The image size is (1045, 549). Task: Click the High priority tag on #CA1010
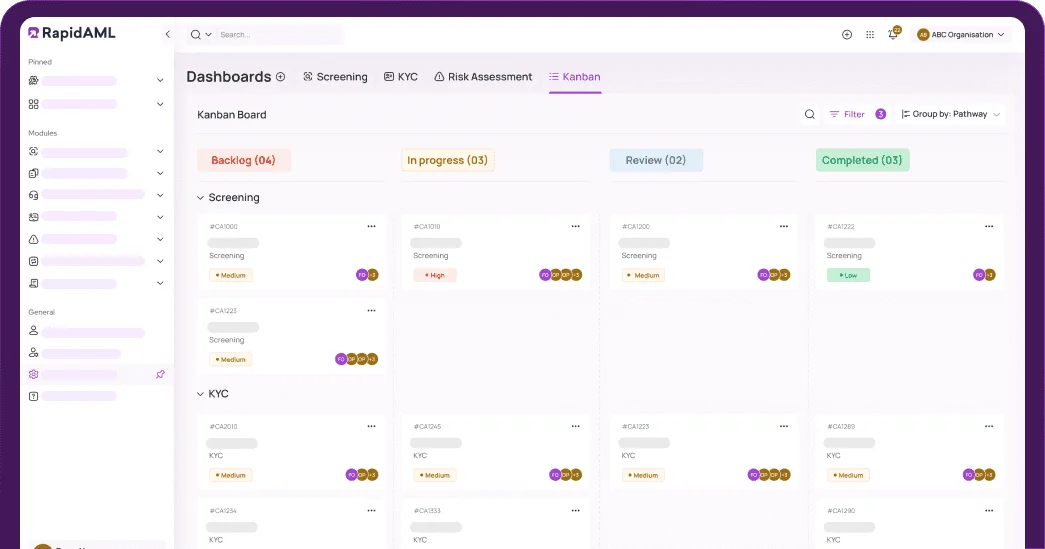434,275
